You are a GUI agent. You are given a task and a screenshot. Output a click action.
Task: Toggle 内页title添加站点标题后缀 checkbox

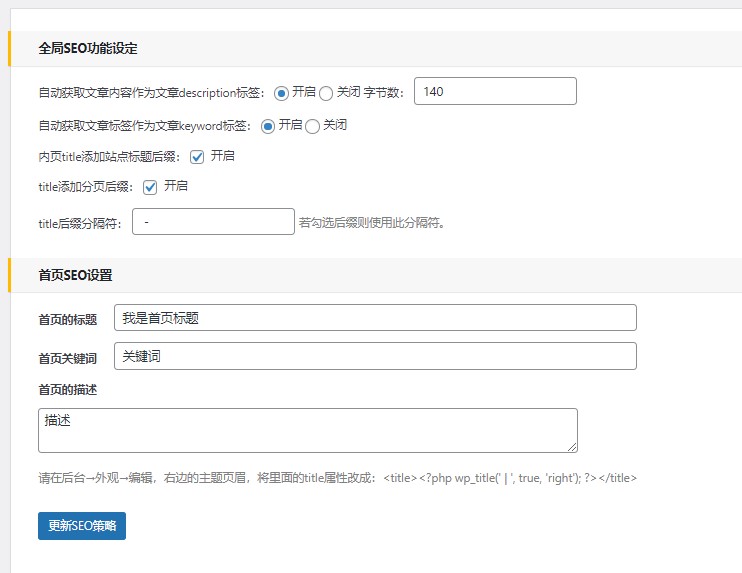point(197,157)
